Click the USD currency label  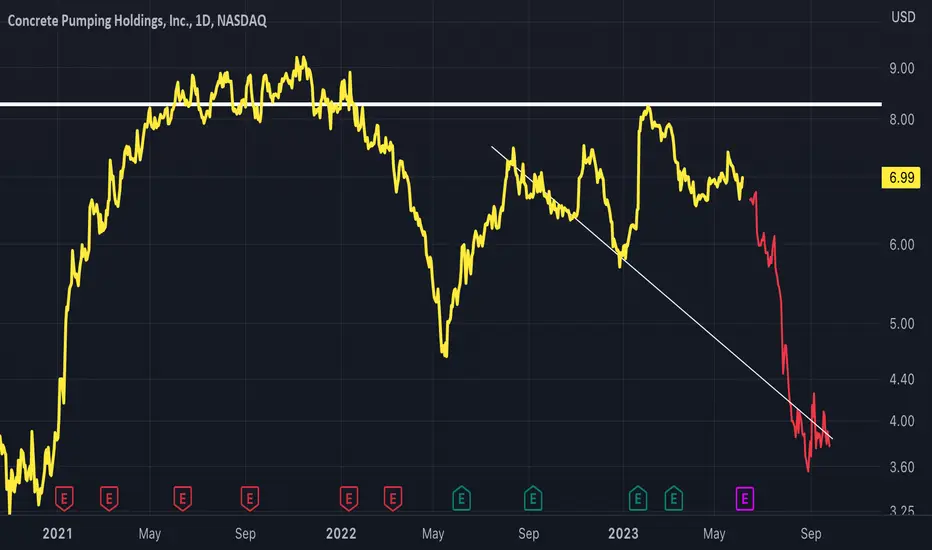(903, 17)
